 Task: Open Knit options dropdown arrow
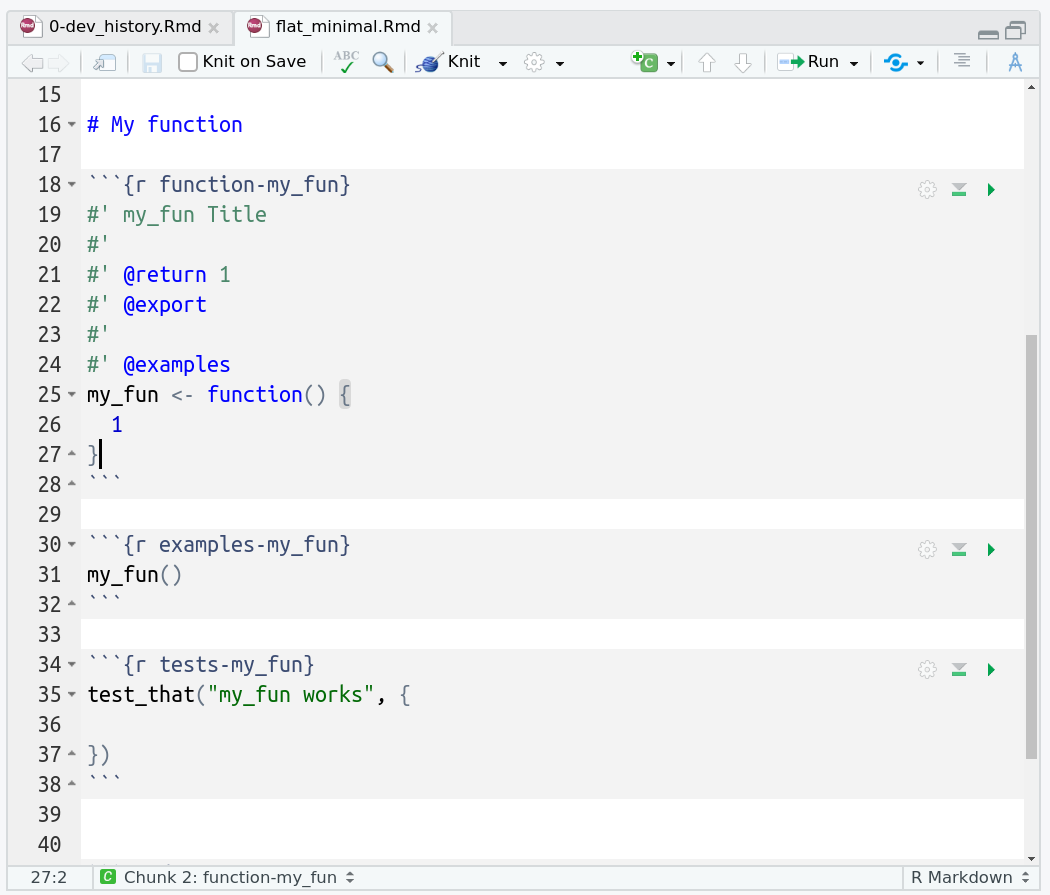pyautogui.click(x=503, y=64)
